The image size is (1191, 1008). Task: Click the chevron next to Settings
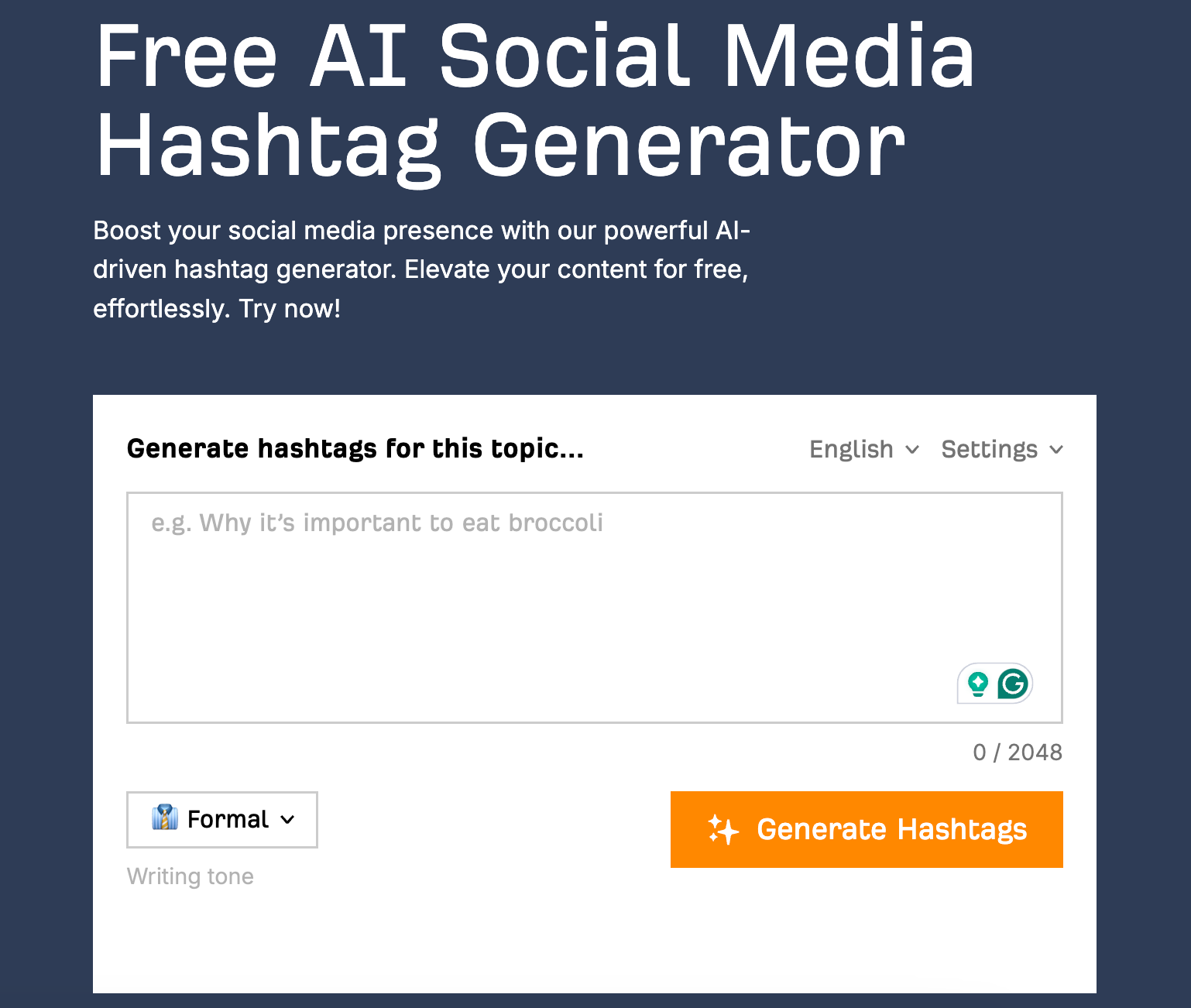pyautogui.click(x=1057, y=450)
